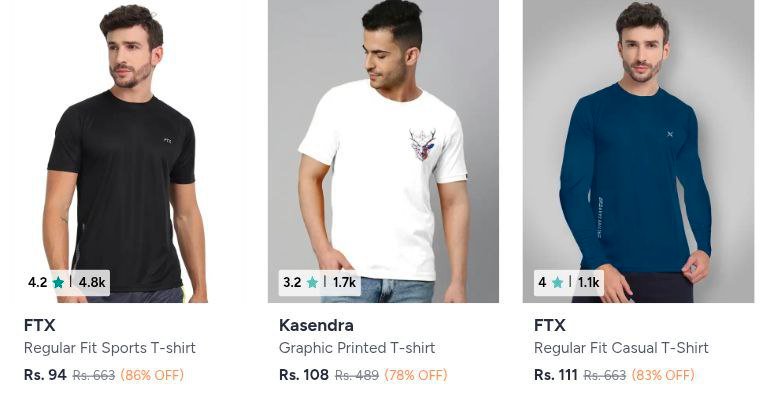Click the Rs. 111 price

(x=555, y=375)
